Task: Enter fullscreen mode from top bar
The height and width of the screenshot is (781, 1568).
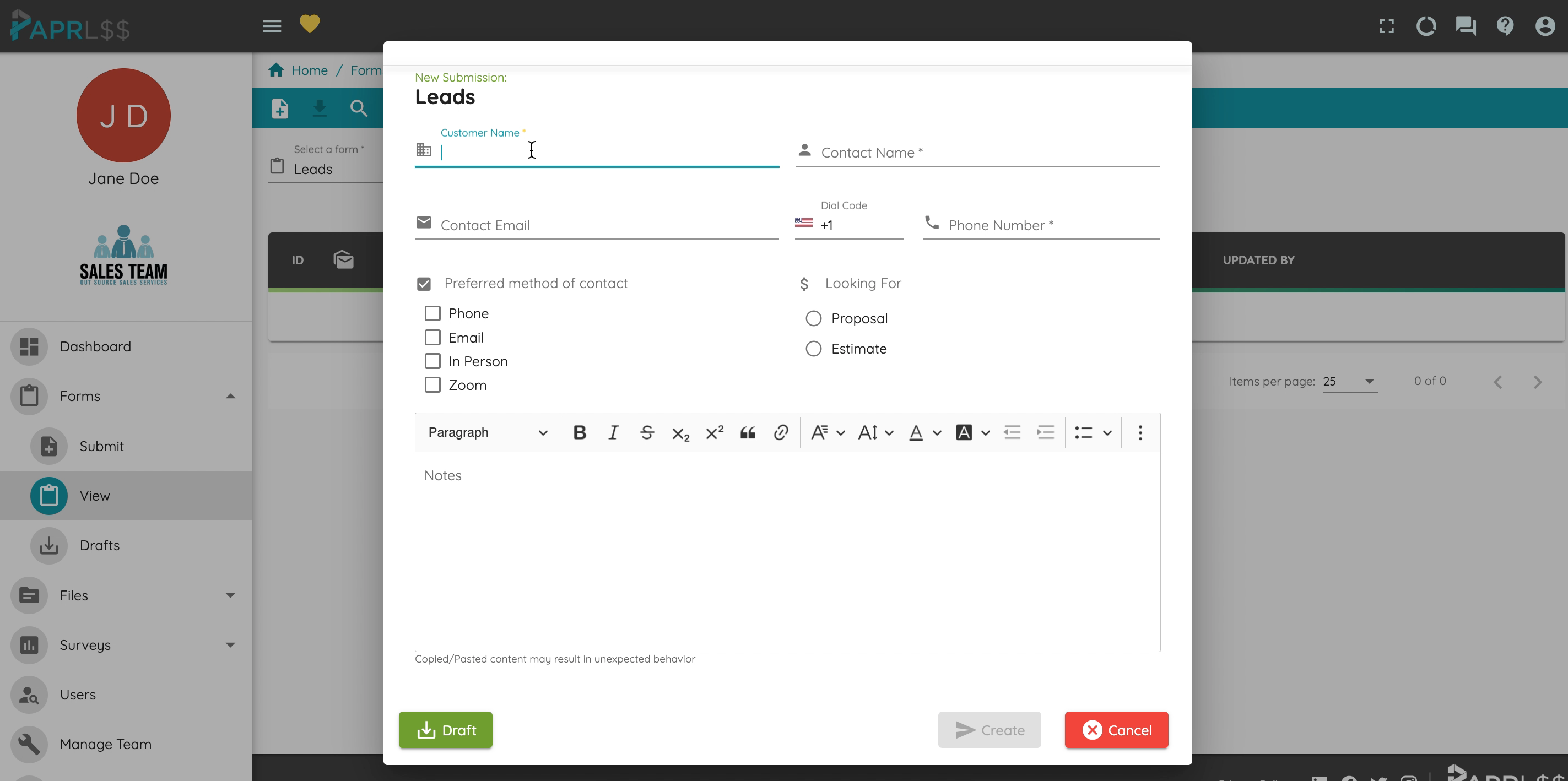Action: (1387, 26)
